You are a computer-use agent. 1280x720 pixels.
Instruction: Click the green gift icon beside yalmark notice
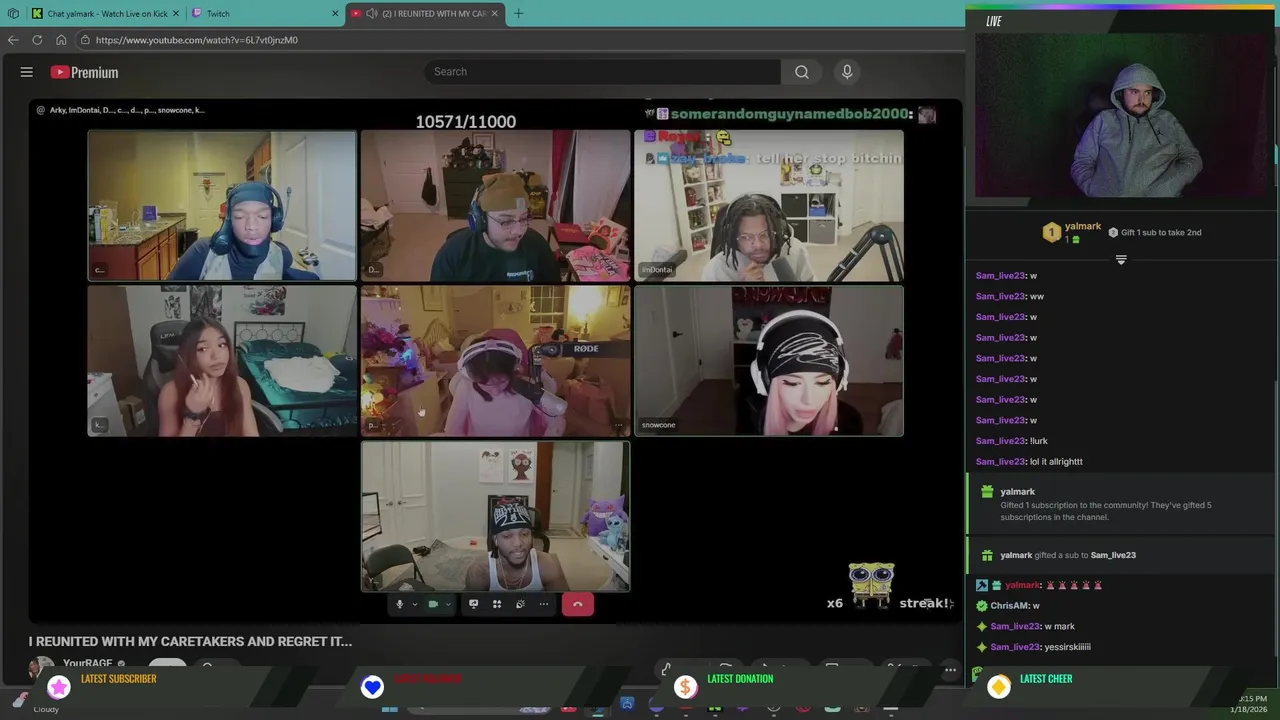click(x=987, y=491)
